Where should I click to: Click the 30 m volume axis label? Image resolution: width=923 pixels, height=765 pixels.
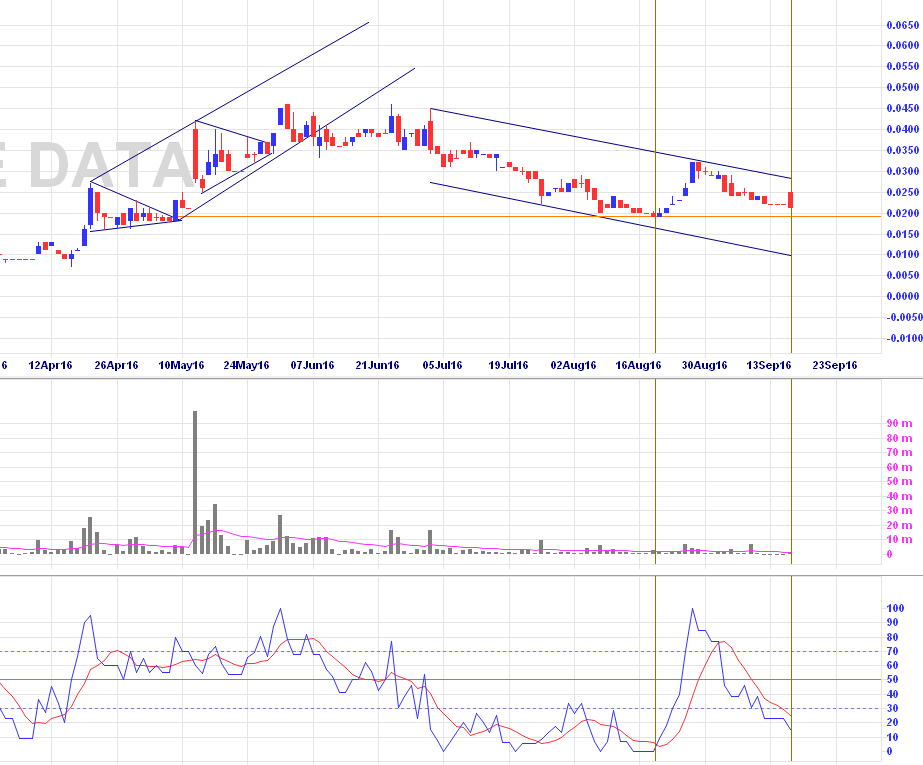[x=899, y=511]
